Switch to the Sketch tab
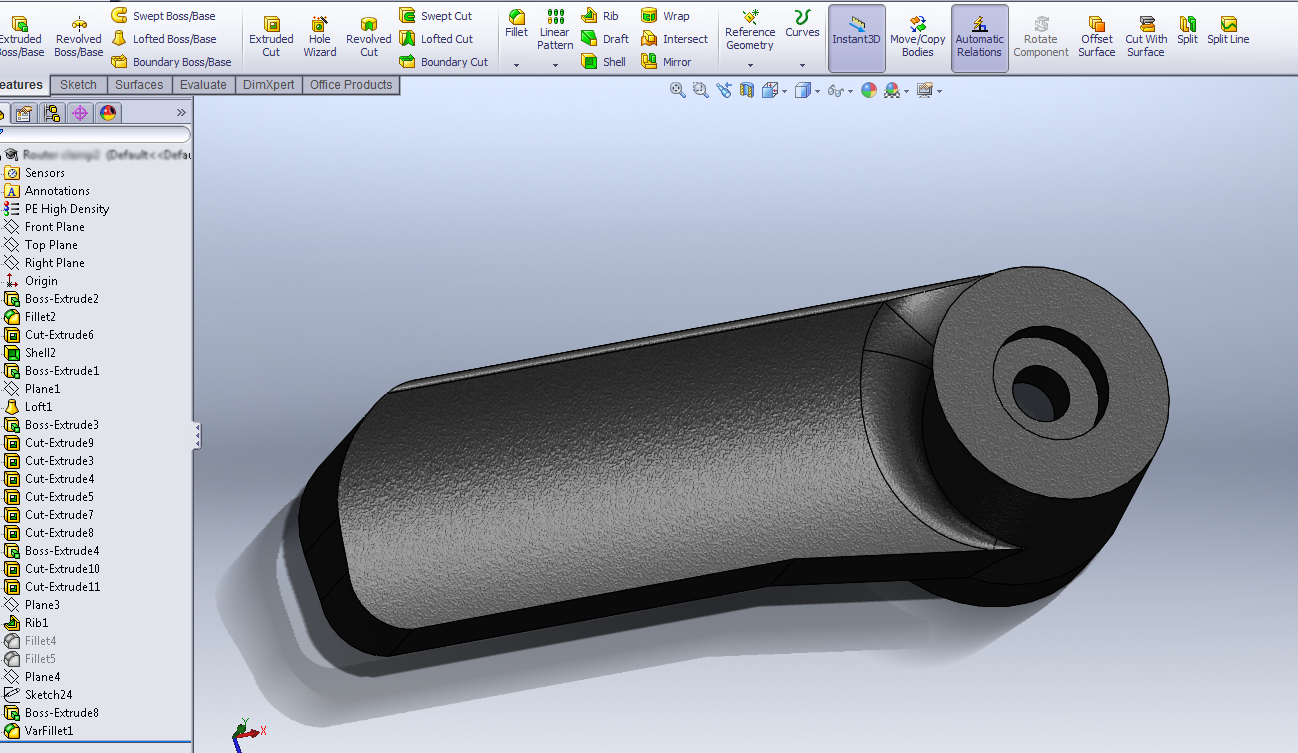This screenshot has width=1298, height=753. pos(78,85)
